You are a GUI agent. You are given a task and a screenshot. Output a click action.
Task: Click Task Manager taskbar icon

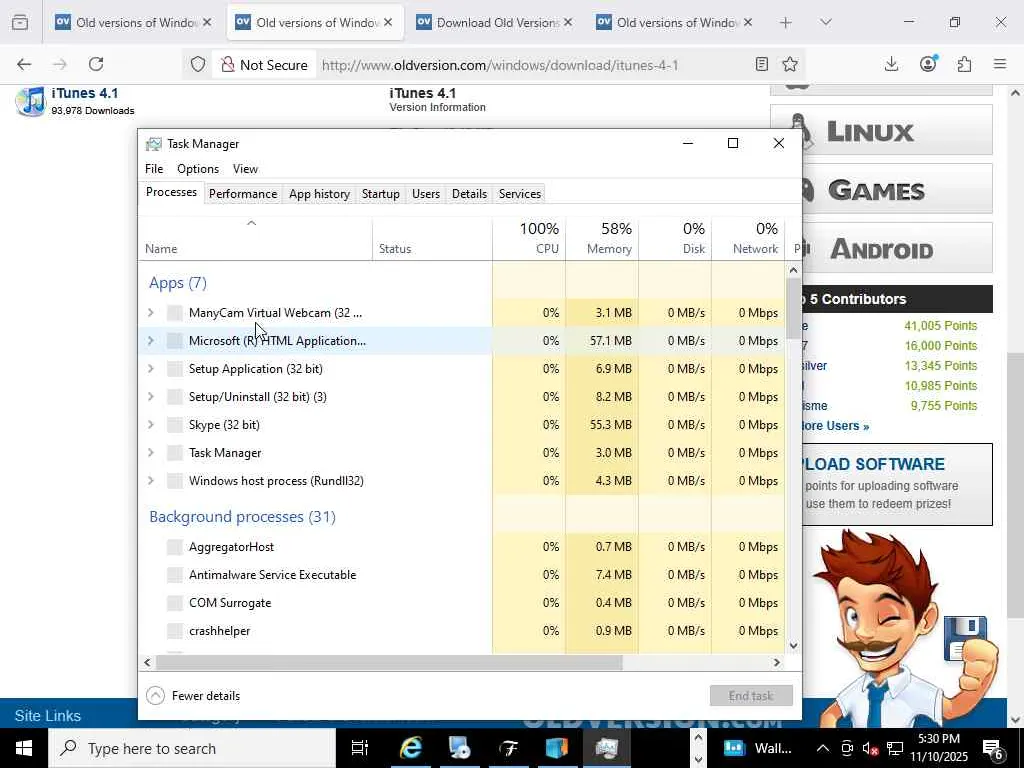(607, 748)
